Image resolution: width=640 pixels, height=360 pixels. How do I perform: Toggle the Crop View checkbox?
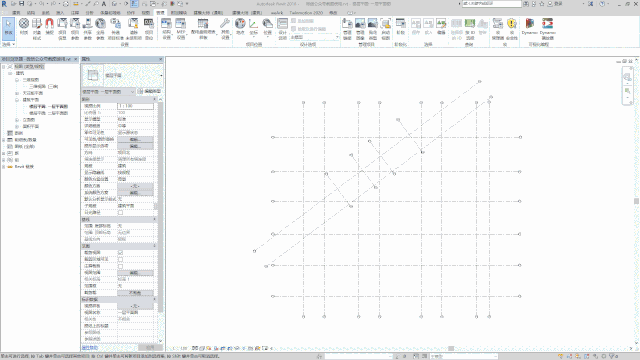[x=120, y=253]
